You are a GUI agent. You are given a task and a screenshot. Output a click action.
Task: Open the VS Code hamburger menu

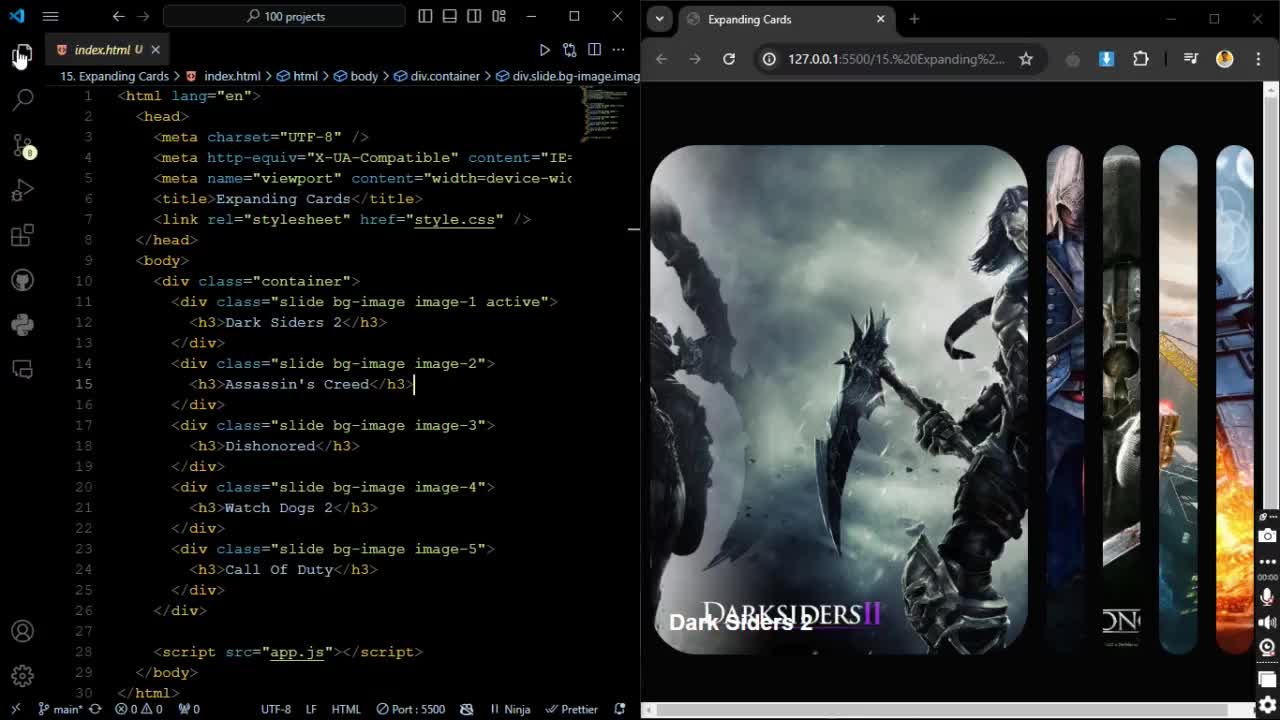pyautogui.click(x=50, y=16)
